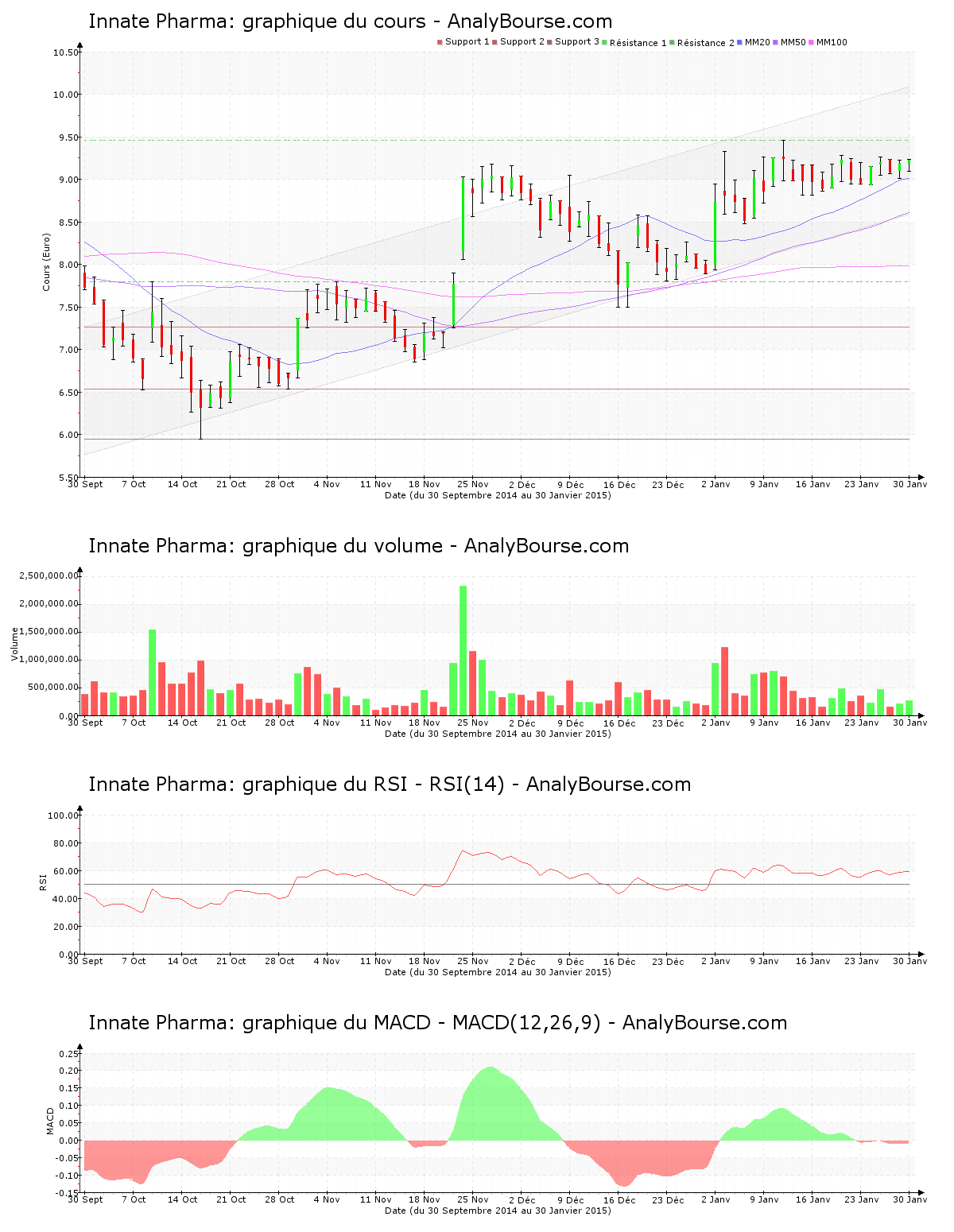This screenshot has height=1232, width=954.
Task: Click the 10.50 price axis label
Action: (66, 52)
